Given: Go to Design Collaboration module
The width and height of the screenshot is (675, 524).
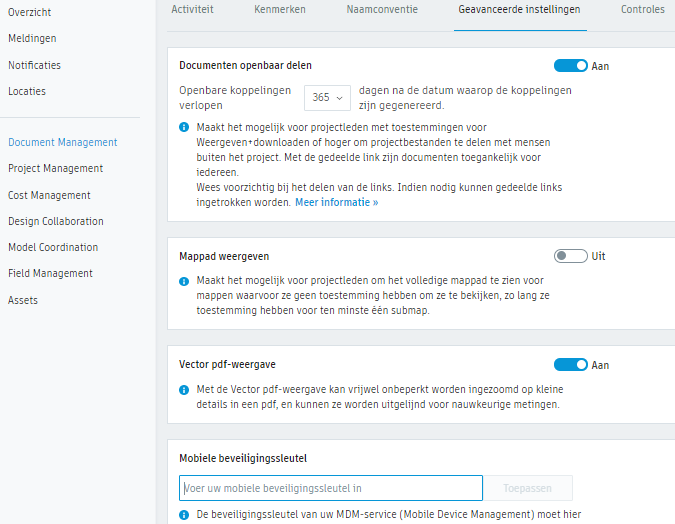Looking at the screenshot, I should pyautogui.click(x=55, y=221).
